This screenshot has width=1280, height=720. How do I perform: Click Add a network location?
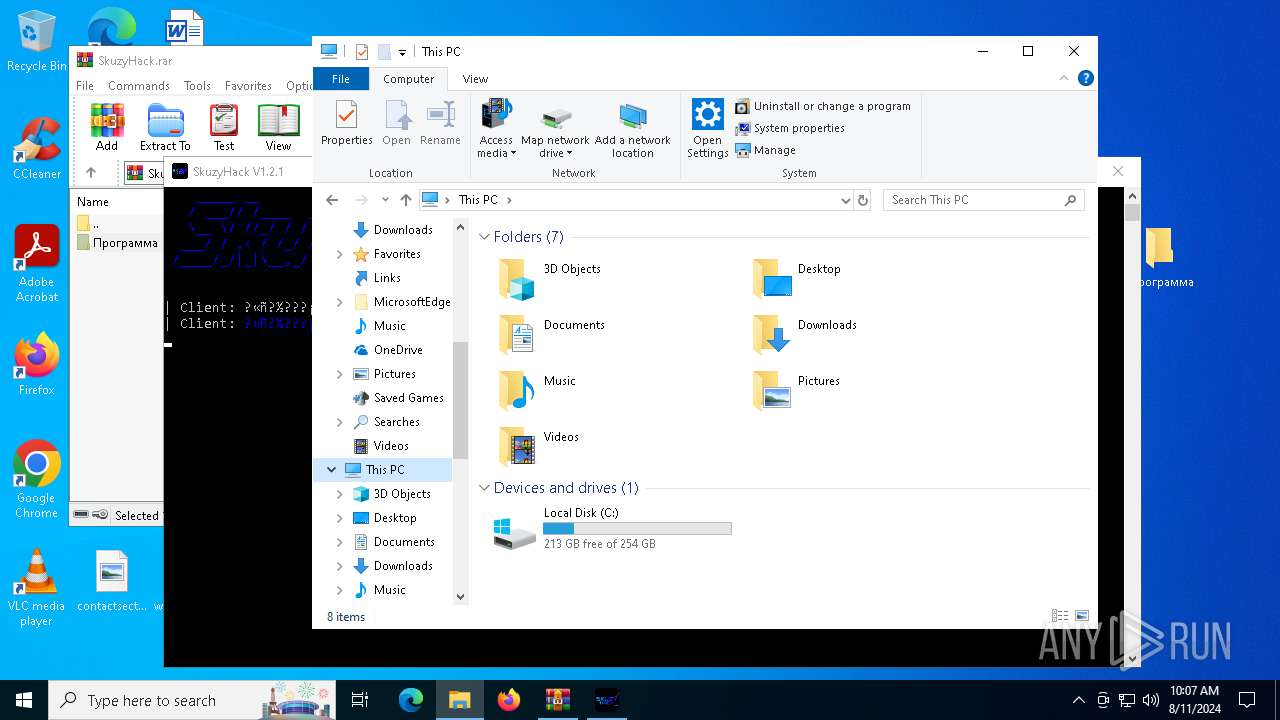tap(632, 130)
